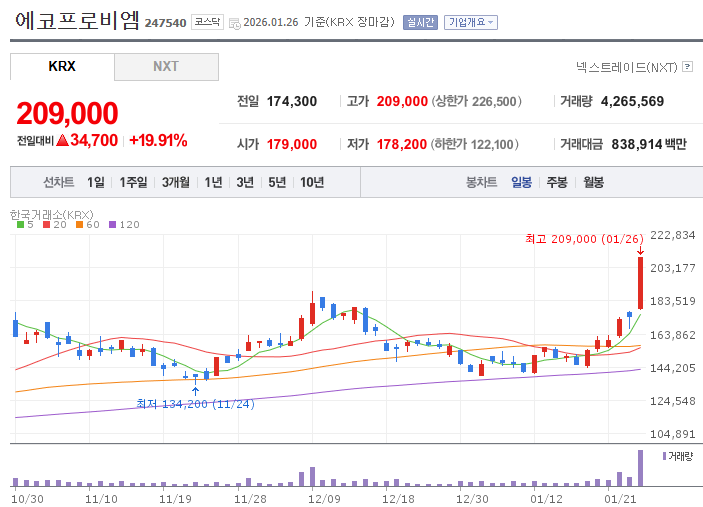This screenshot has width=703, height=507.
Task: Click the 실시간 button
Action: tap(420, 22)
